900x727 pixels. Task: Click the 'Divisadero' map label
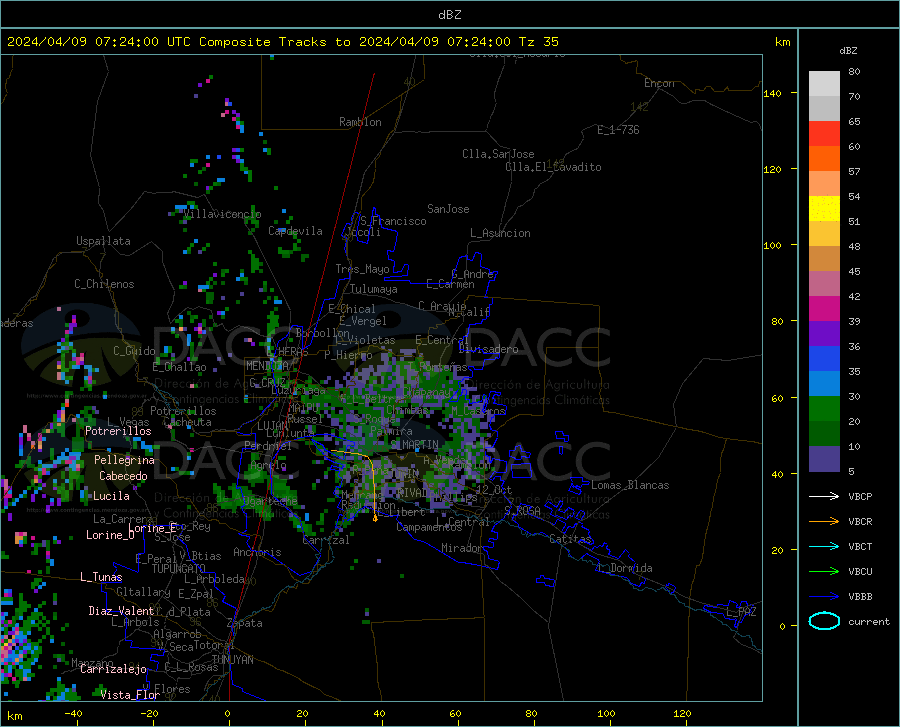[488, 349]
